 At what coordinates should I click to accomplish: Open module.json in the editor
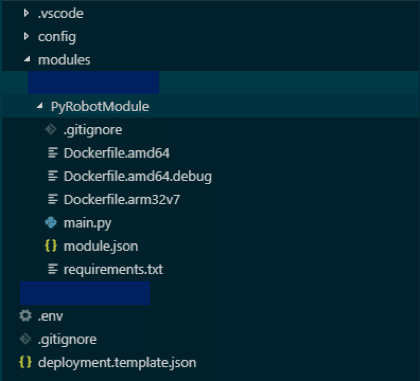(101, 246)
